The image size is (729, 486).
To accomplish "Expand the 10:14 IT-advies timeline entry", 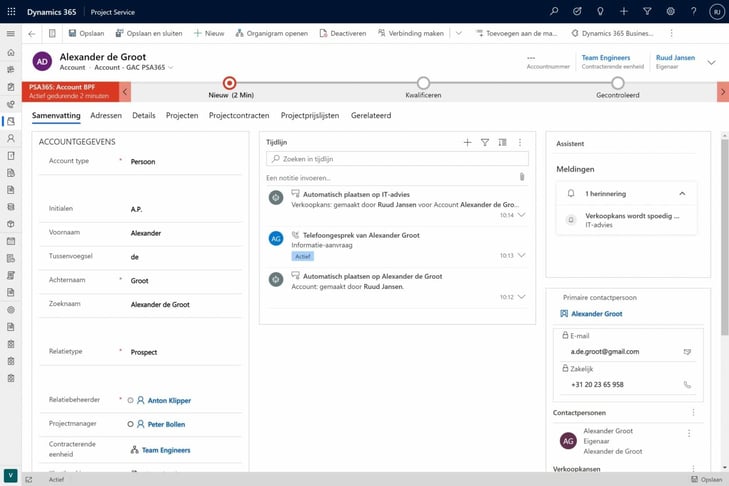I will pos(522,215).
